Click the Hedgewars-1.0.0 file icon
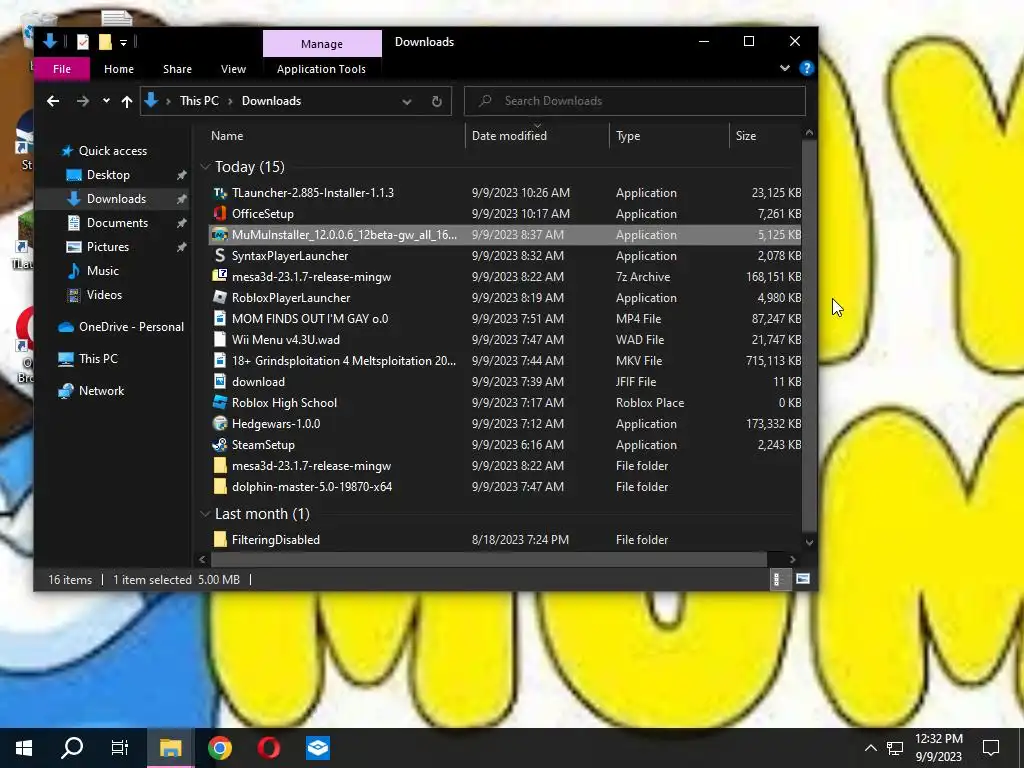Image resolution: width=1024 pixels, height=768 pixels. (x=220, y=423)
